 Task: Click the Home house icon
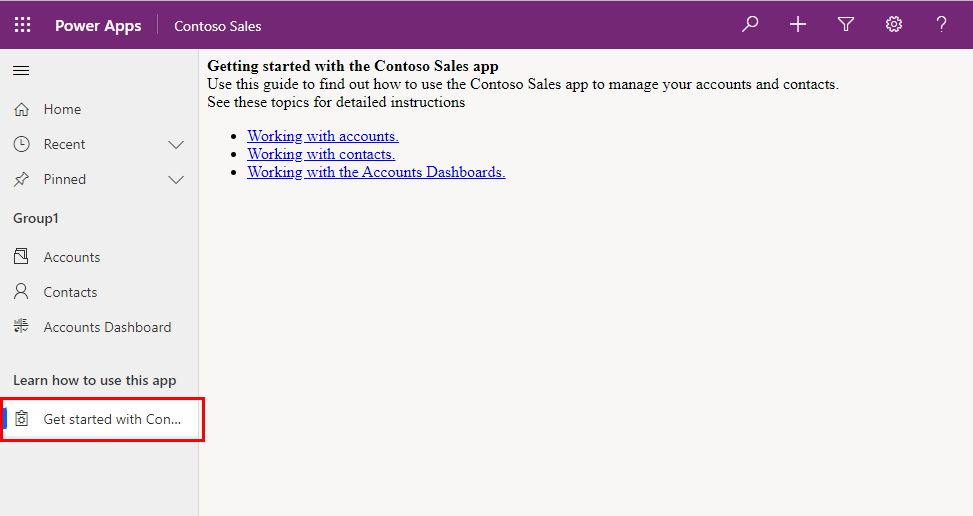click(x=21, y=109)
